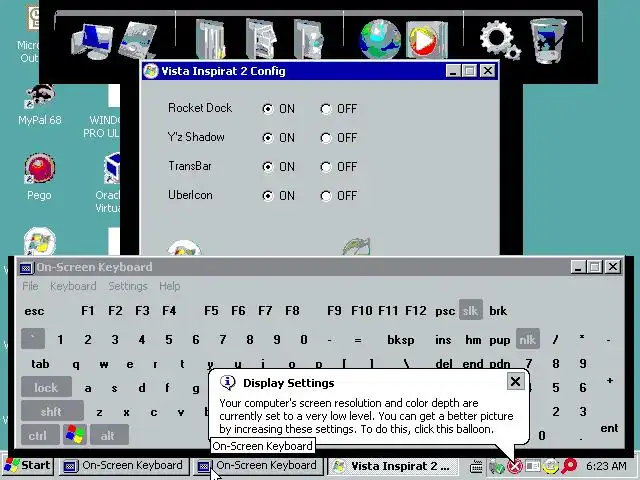Open the MyPal 68 desktop icon

tap(40, 105)
